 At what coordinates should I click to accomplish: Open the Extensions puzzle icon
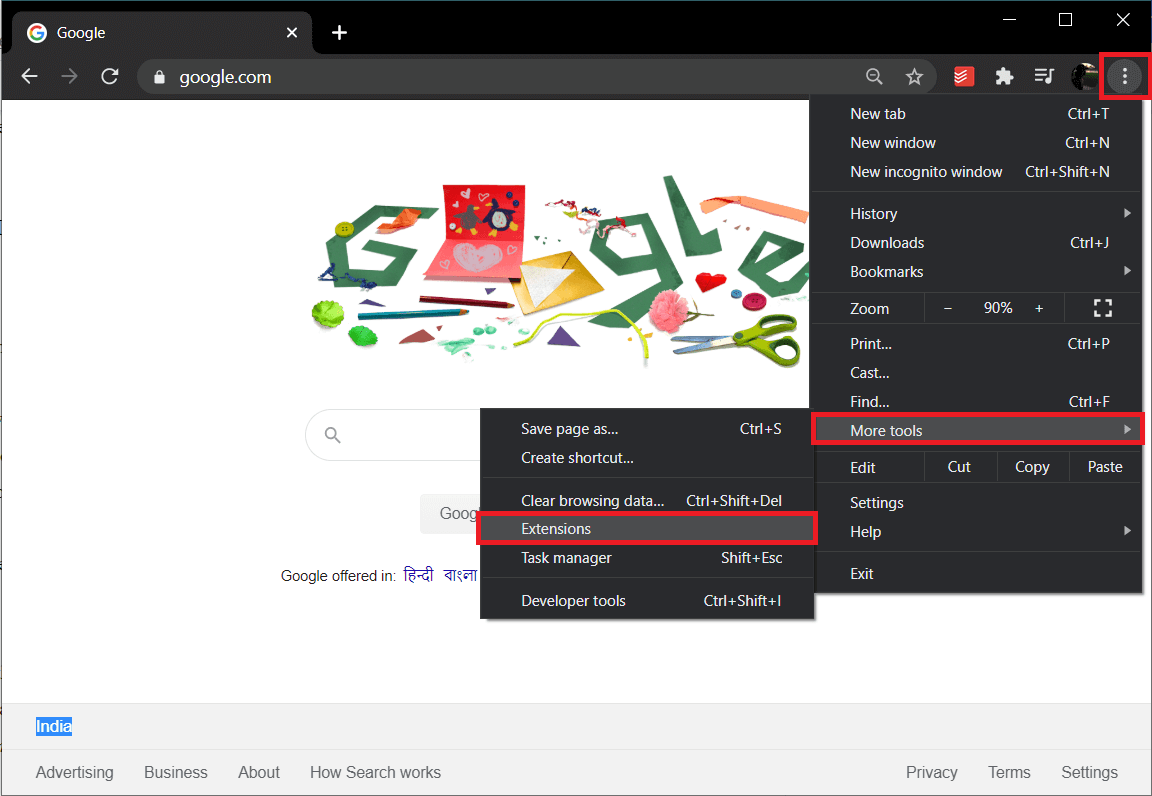(x=1004, y=76)
